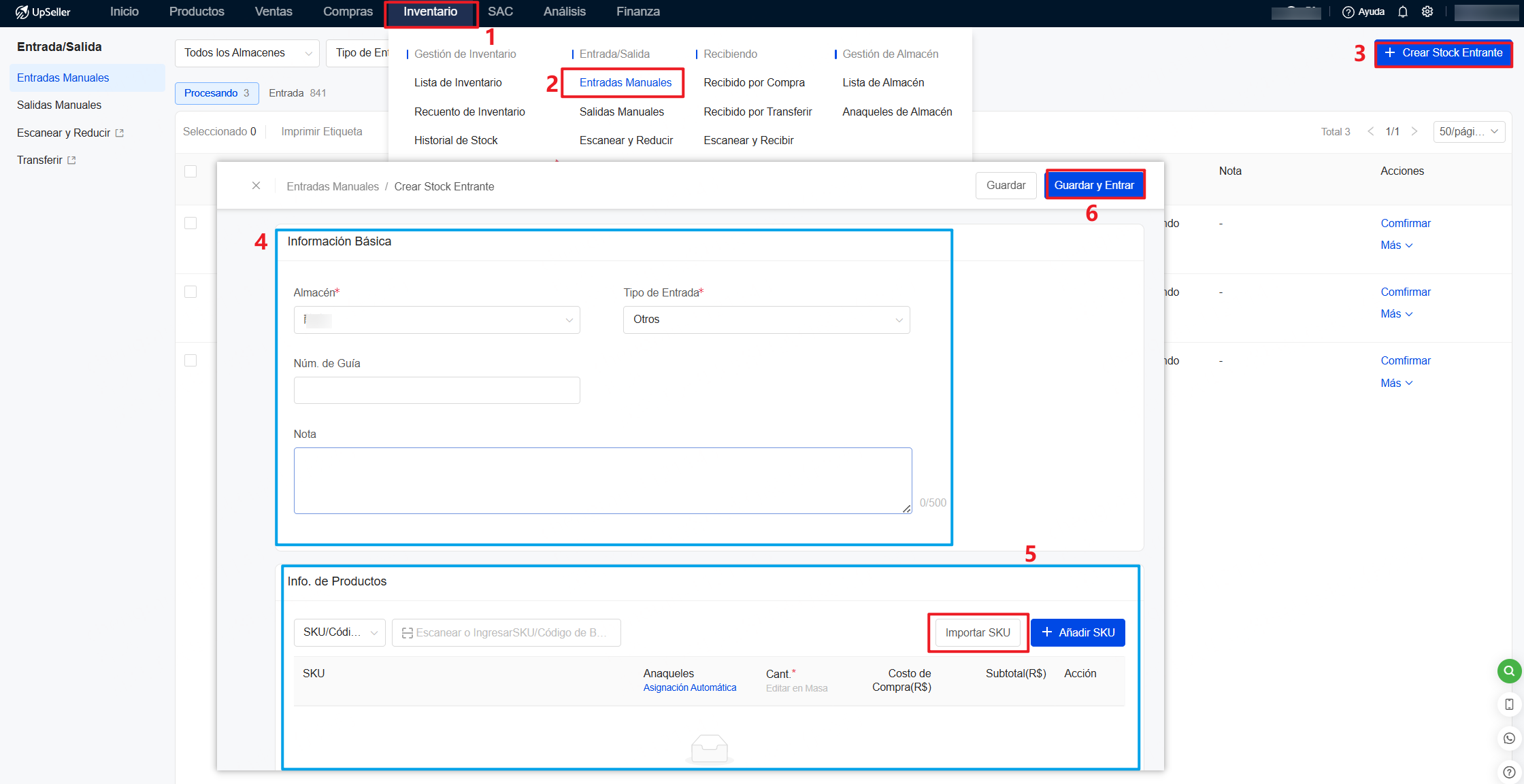Screen dimensions: 1524x784
Task: Open the settings gear icon
Action: [1427, 12]
